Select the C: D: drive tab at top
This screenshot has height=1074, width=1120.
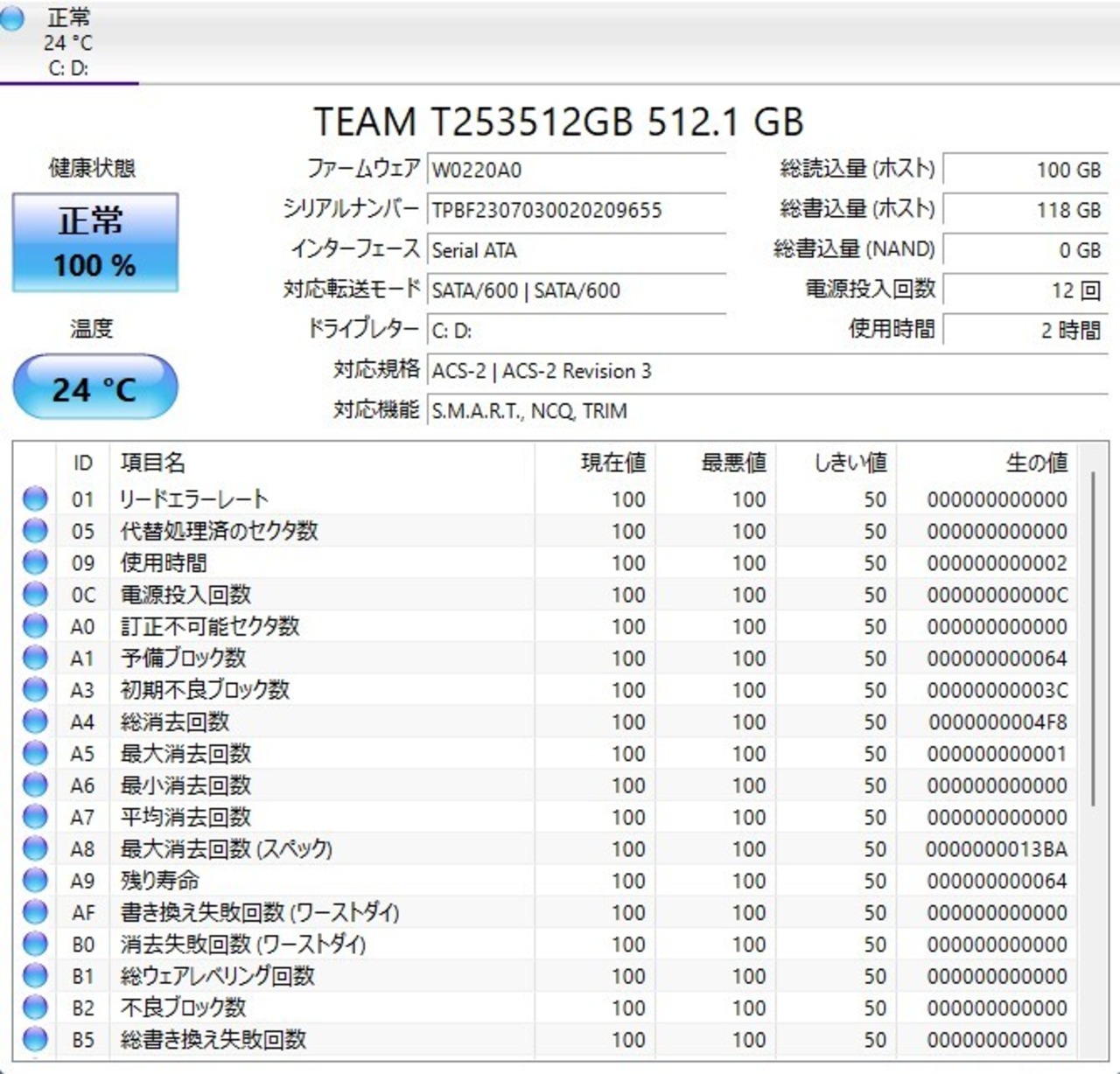(68, 42)
